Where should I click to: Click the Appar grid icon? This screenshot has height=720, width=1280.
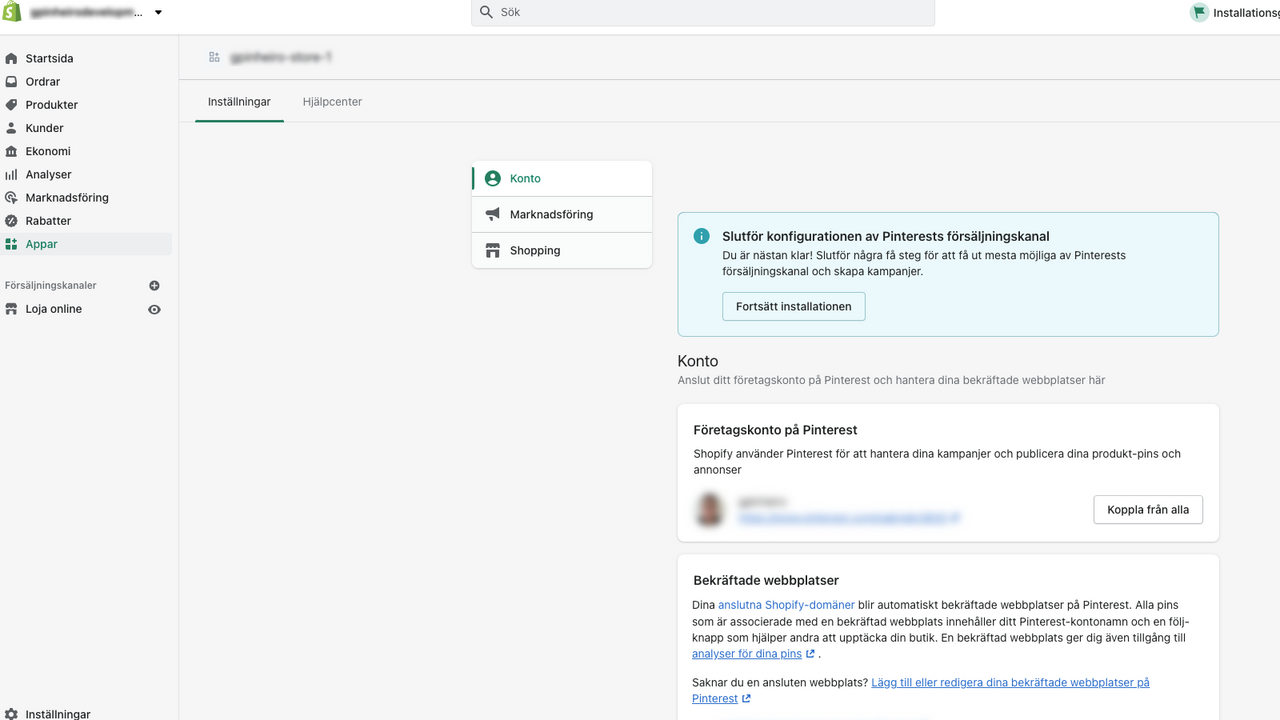coord(11,244)
